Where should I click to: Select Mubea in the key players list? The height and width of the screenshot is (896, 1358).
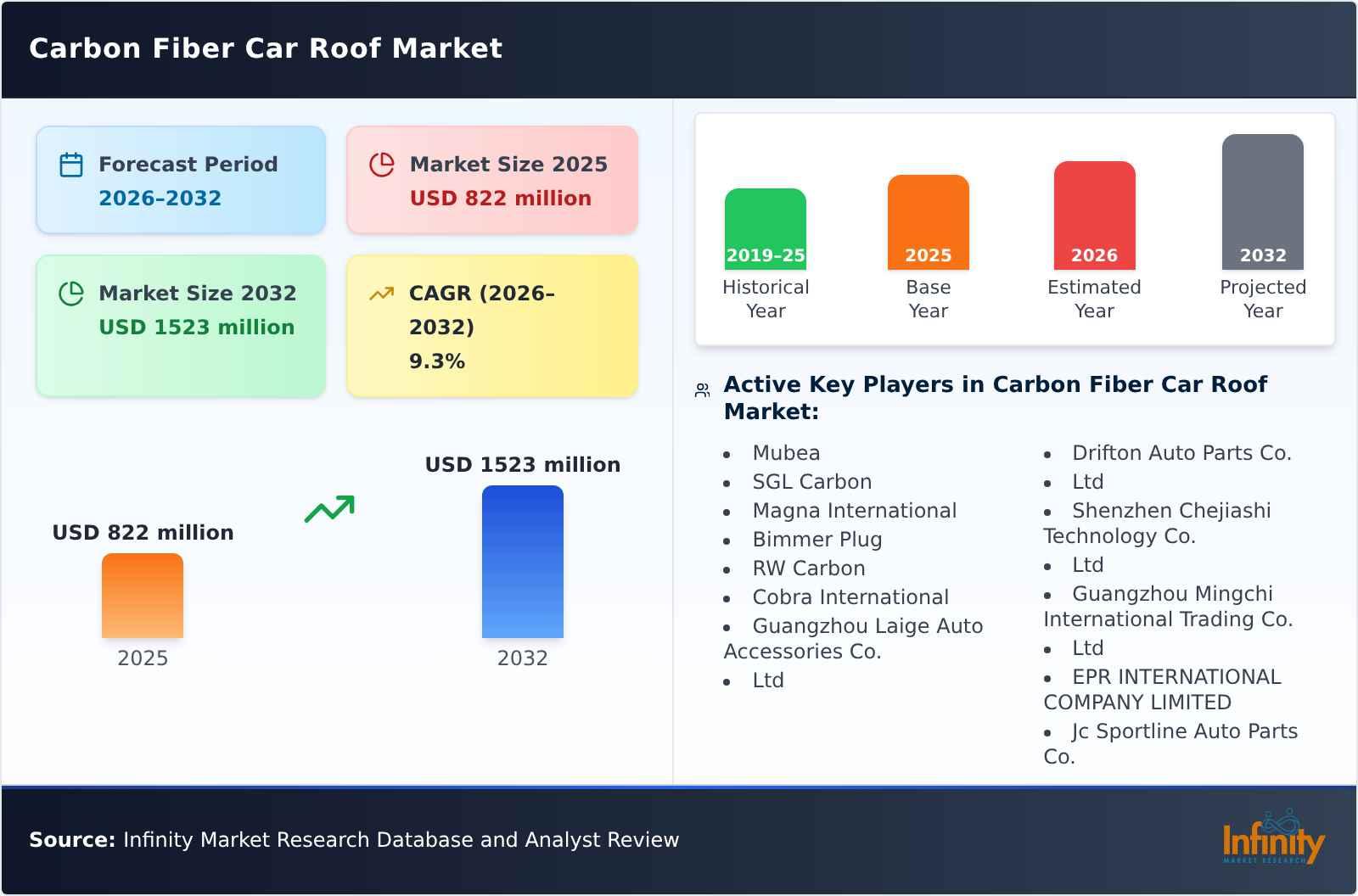(785, 453)
